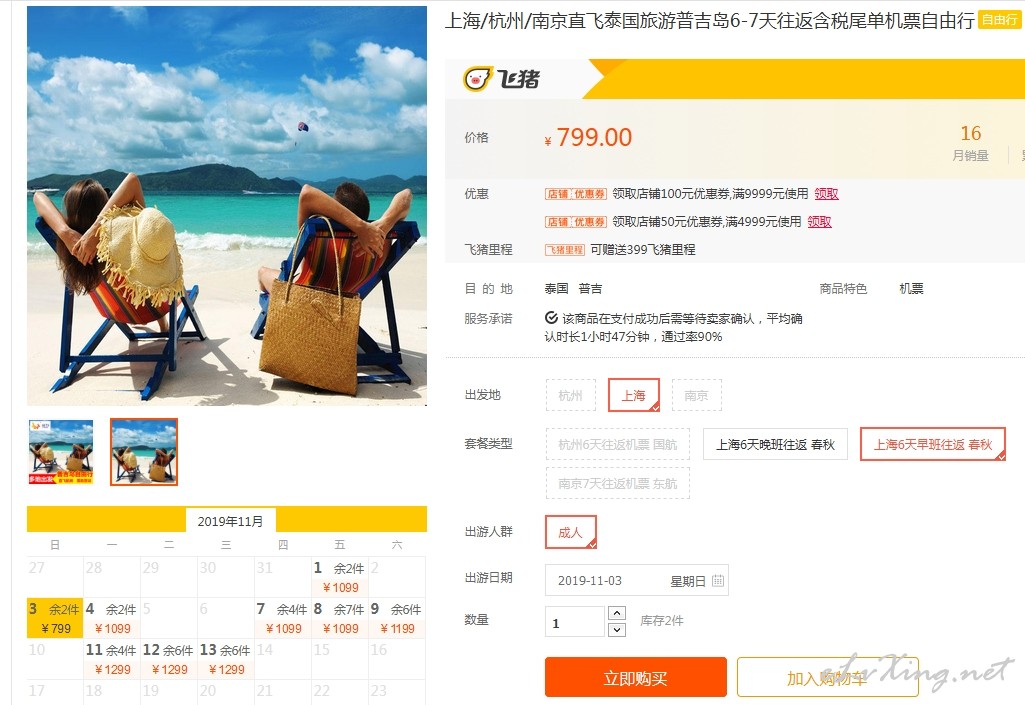Click the service promise checkmark icon
Screen dimensions: 1025x705
[551, 318]
